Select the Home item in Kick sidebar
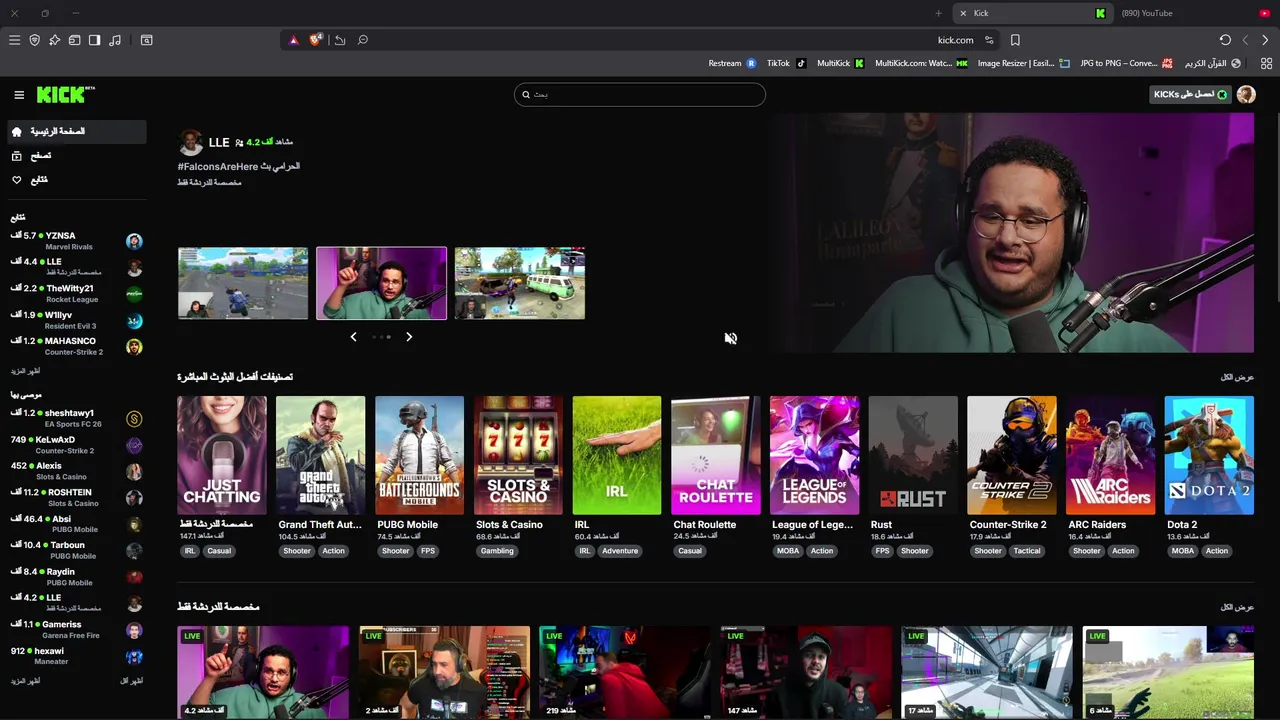The height and width of the screenshot is (720, 1280). tap(77, 131)
